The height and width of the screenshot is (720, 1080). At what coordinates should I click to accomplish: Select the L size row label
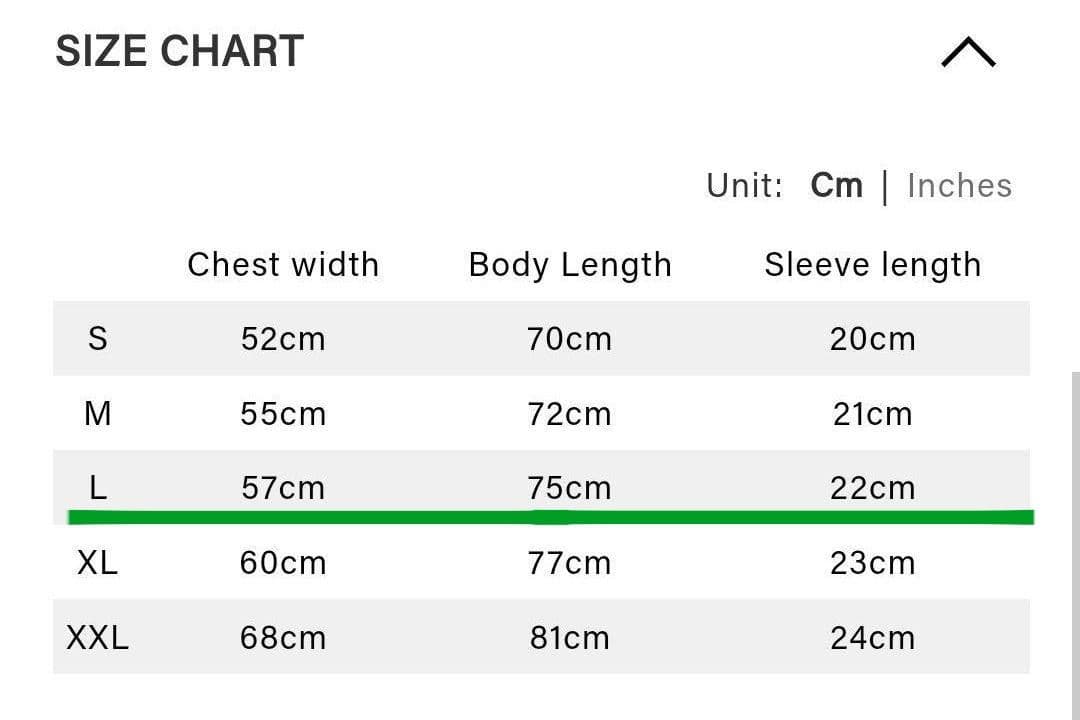(x=97, y=488)
